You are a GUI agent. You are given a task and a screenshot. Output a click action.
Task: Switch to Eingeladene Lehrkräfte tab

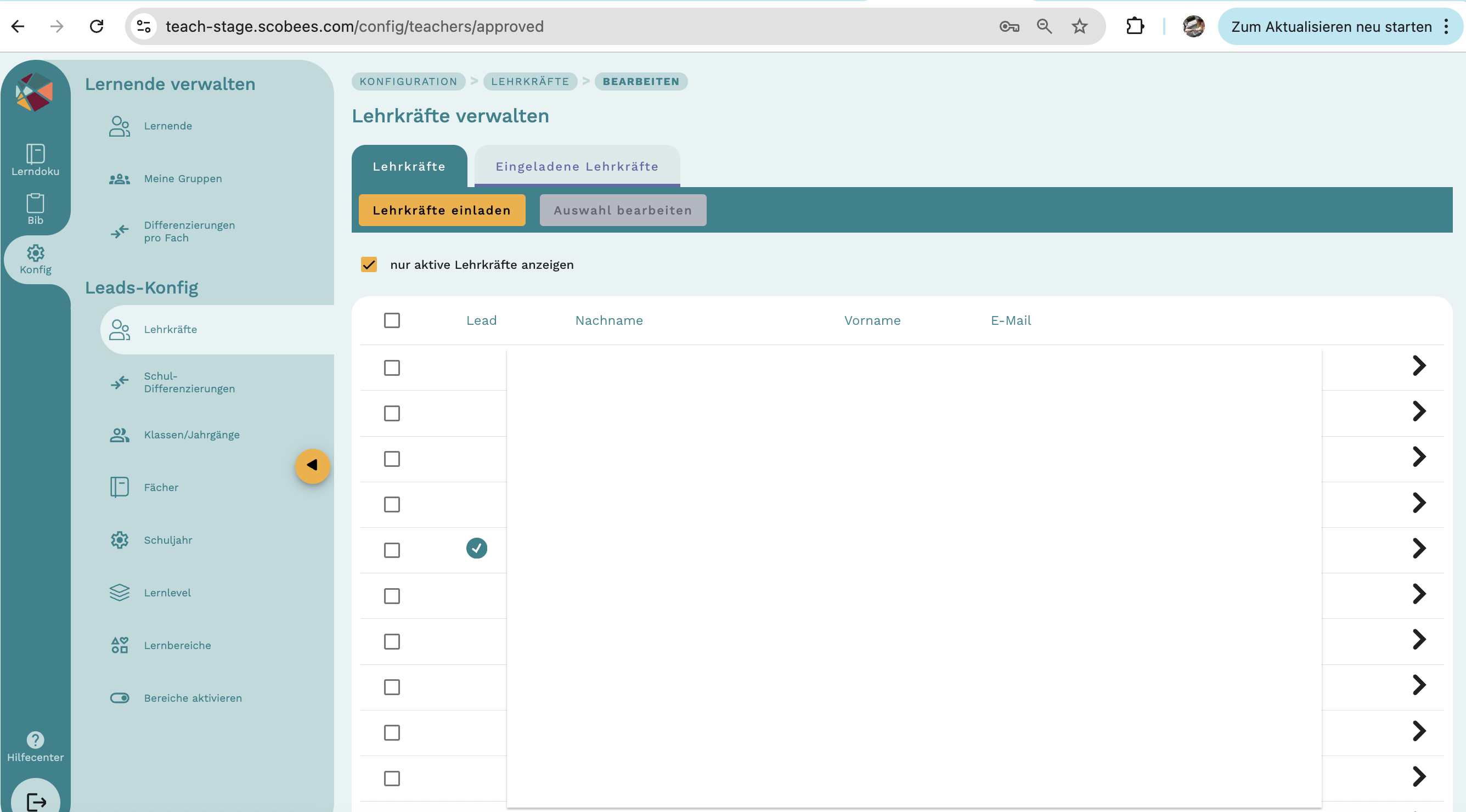(577, 166)
